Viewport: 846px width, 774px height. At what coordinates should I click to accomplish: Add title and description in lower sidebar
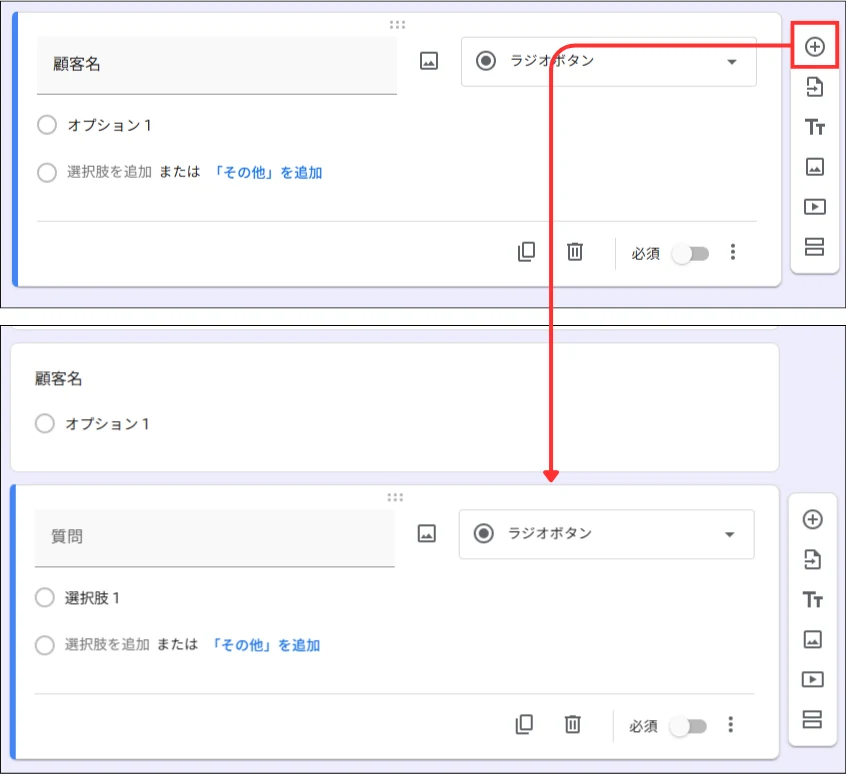[x=813, y=600]
